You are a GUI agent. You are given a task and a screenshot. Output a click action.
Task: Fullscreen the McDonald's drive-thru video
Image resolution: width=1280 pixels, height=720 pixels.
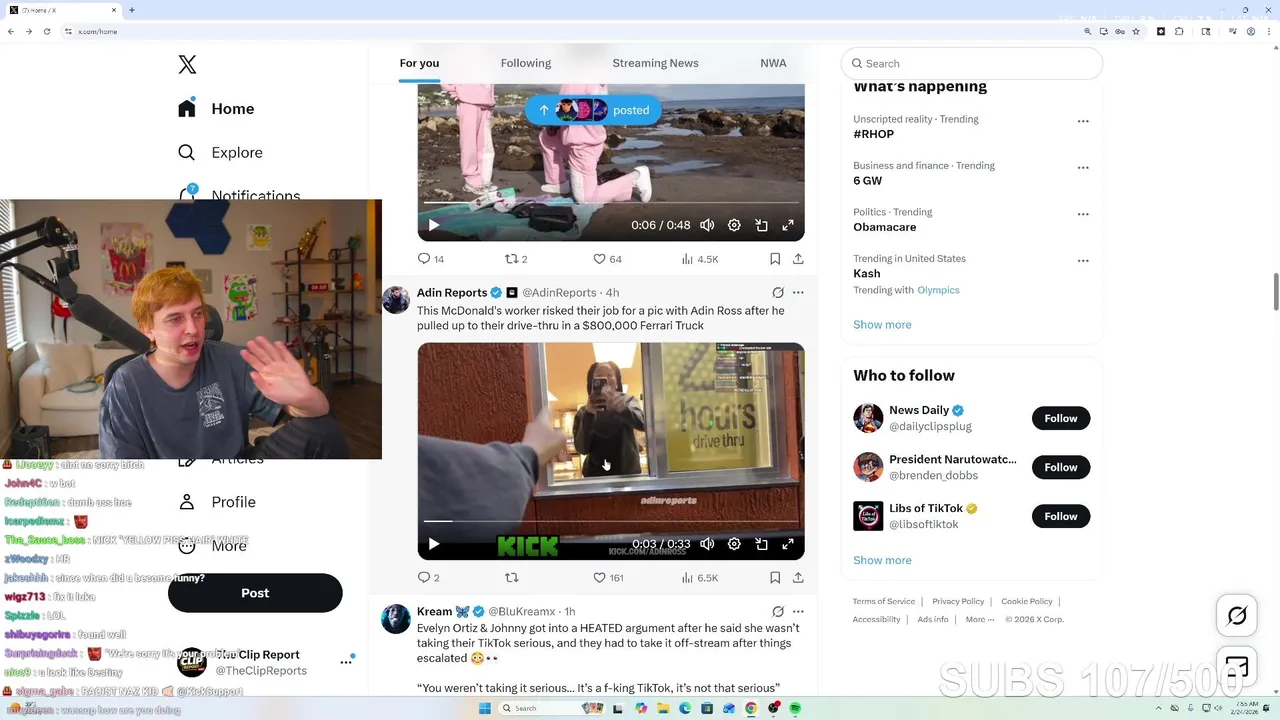tap(788, 544)
